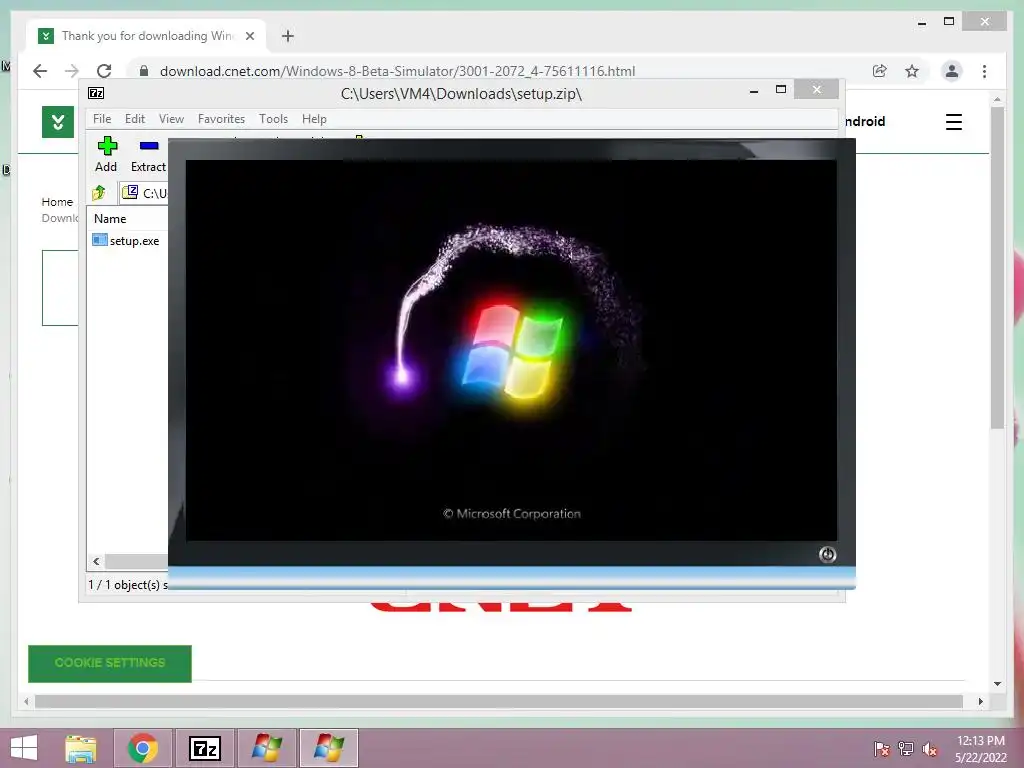Click the Name column header in 7-Zip
Image resolution: width=1024 pixels, height=768 pixels.
110,219
